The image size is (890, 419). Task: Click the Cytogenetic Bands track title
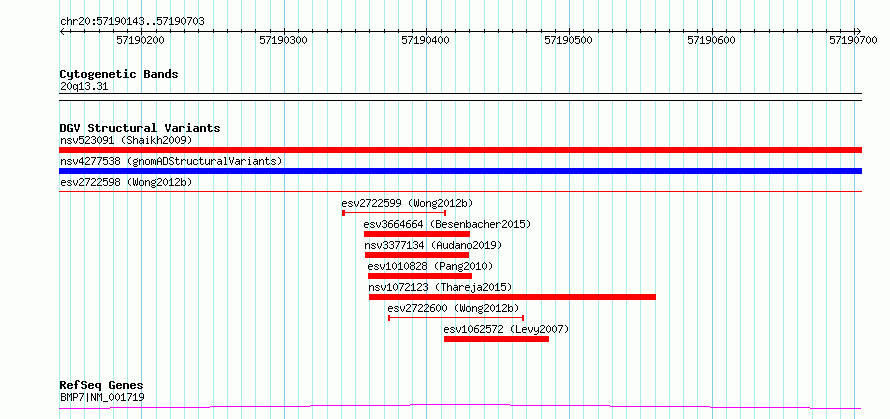(119, 74)
